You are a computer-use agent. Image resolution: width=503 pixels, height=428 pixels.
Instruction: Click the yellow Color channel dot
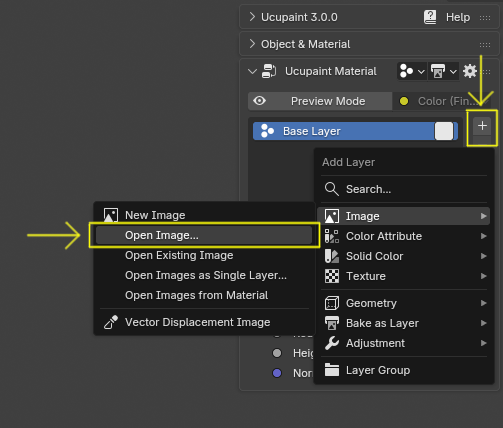[x=404, y=101]
